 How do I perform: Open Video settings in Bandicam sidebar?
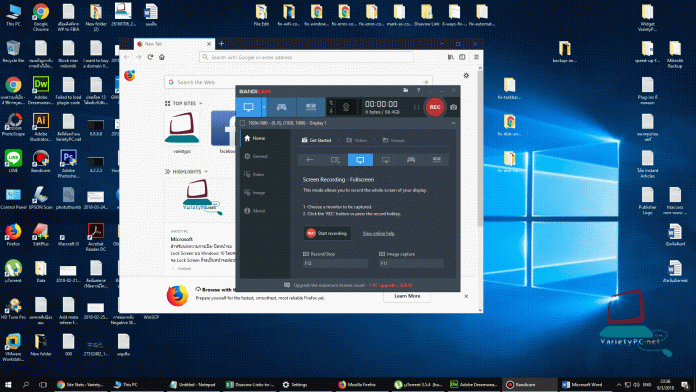(x=265, y=174)
